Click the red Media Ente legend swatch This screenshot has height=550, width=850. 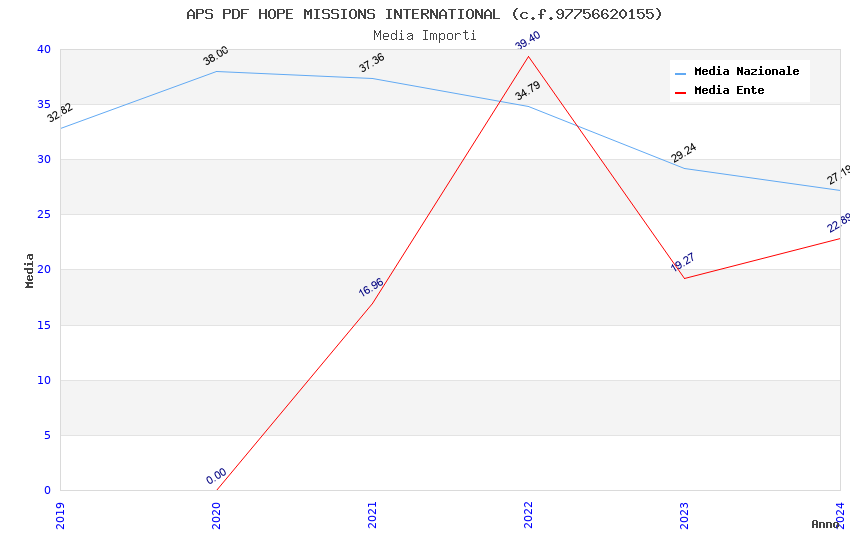[681, 92]
